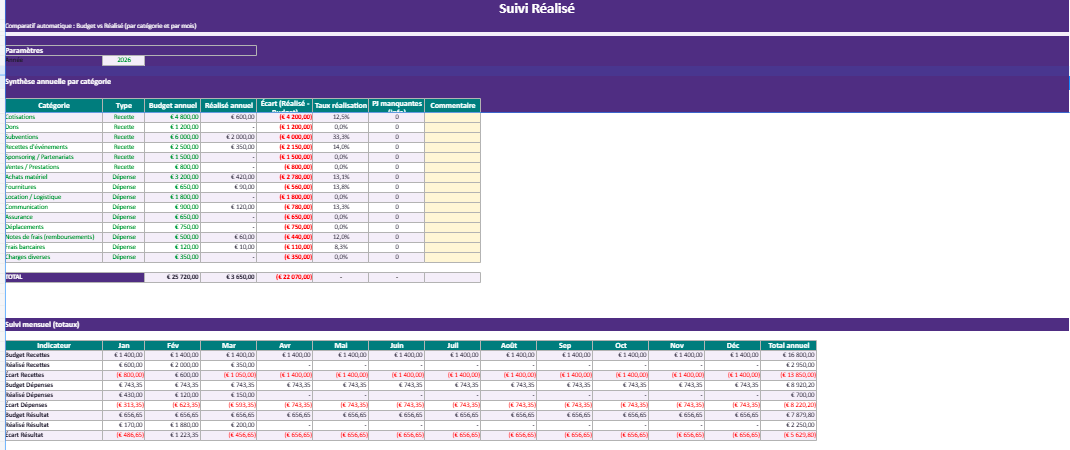Viewport: 1070px width, 450px height.
Task: Select the TOTAL row label cell
Action: [74, 277]
